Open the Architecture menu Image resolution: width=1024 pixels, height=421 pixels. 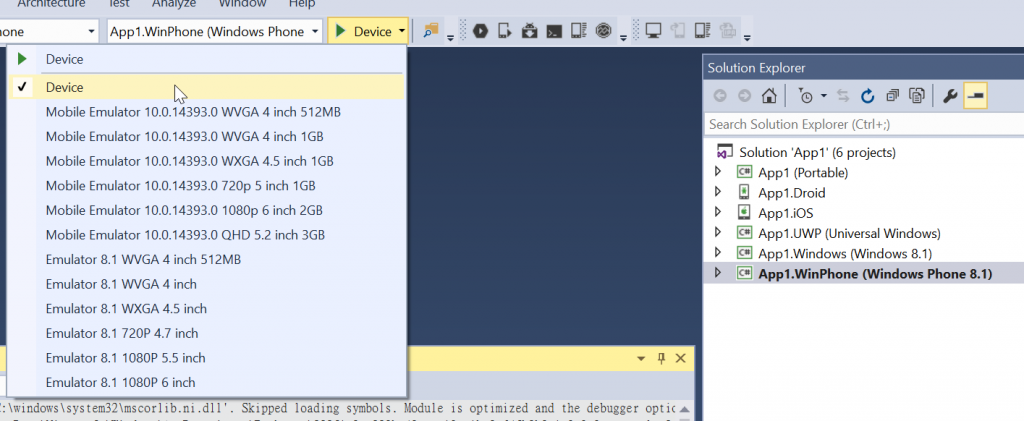(51, 4)
